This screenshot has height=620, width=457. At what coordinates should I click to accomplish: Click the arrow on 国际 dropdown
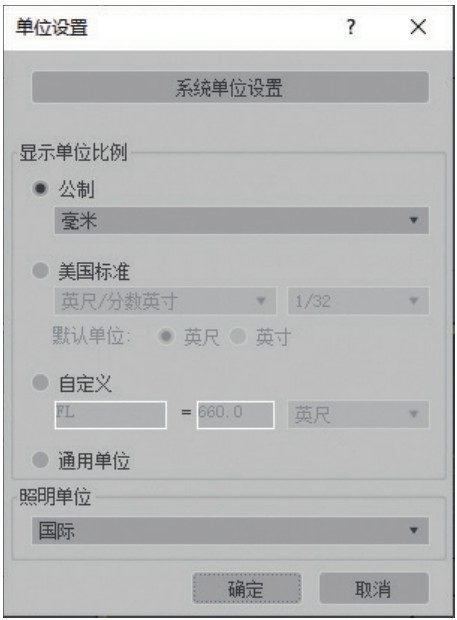click(x=414, y=531)
